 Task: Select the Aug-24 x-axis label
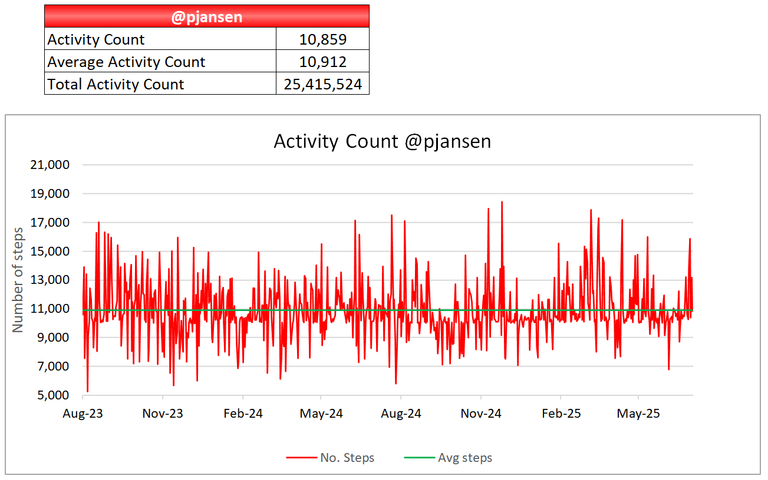tap(401, 413)
